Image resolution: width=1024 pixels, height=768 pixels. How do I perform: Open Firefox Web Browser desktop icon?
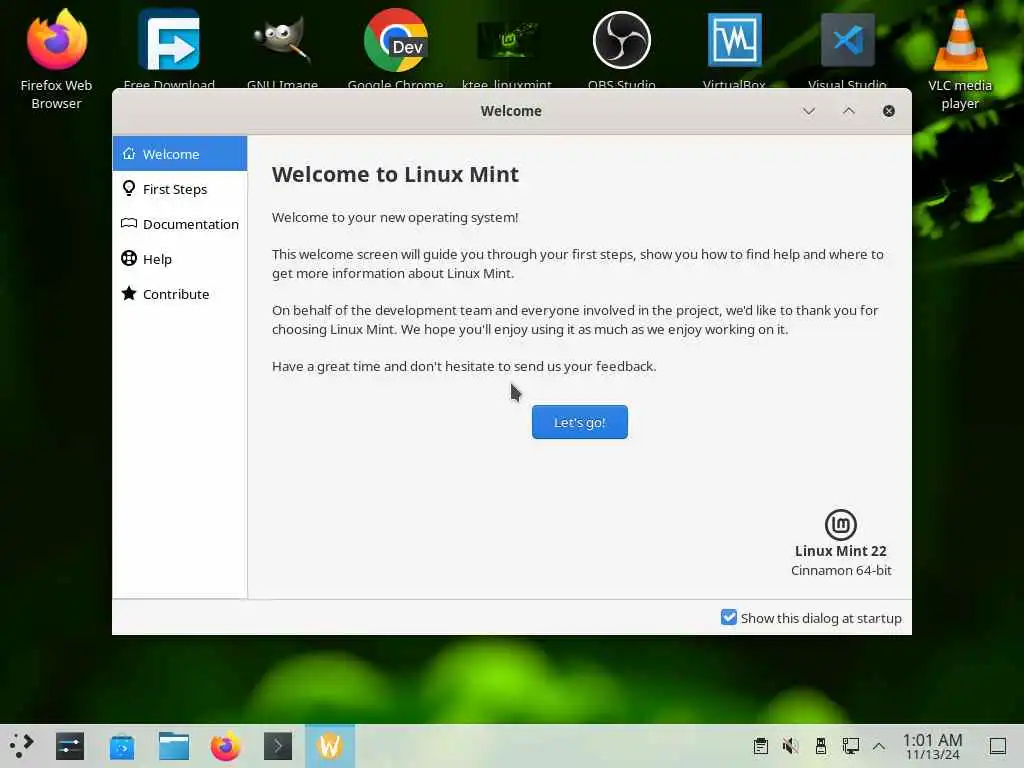pos(57,40)
